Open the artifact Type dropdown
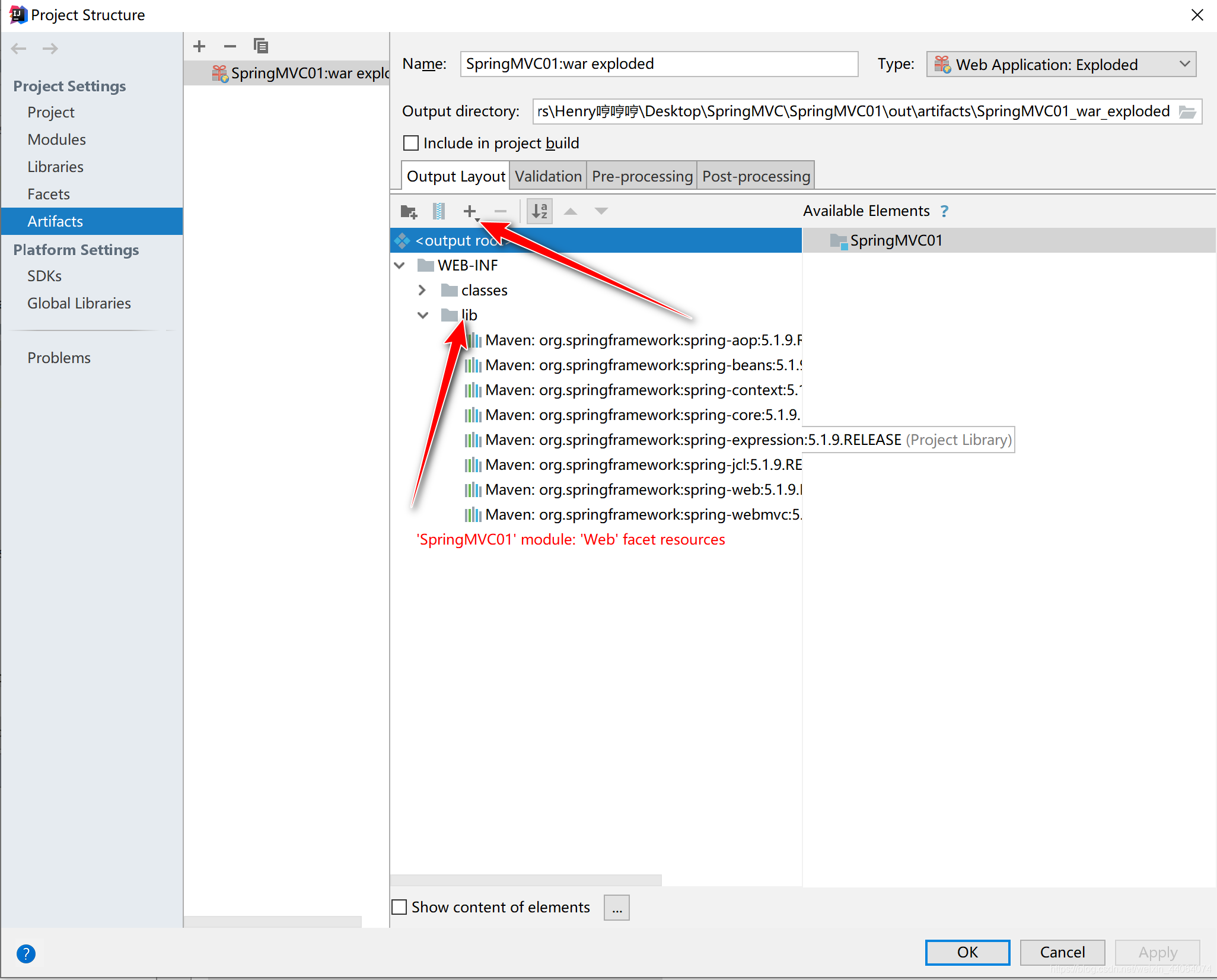The height and width of the screenshot is (980, 1217). 1061,64
